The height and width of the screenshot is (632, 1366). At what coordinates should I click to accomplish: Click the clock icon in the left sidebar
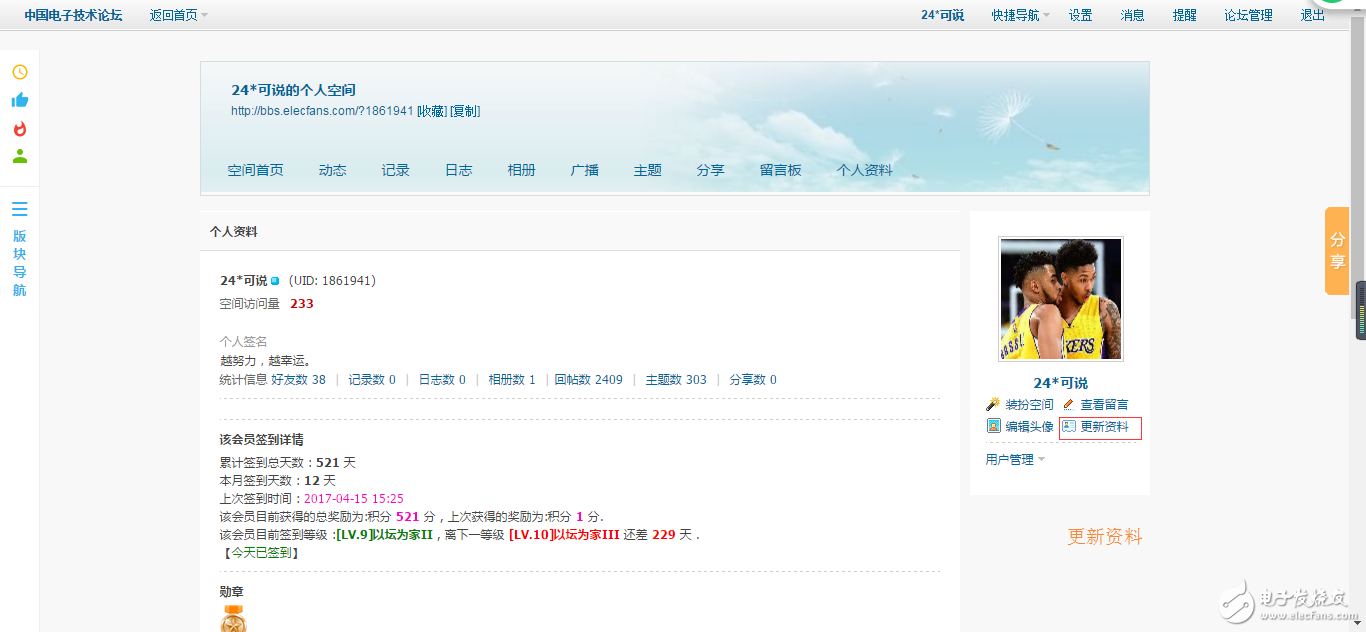click(19, 72)
